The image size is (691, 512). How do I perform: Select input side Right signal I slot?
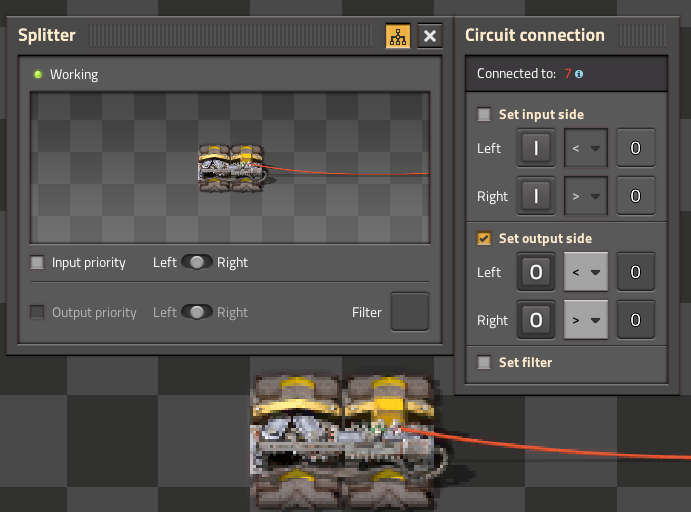(x=536, y=196)
